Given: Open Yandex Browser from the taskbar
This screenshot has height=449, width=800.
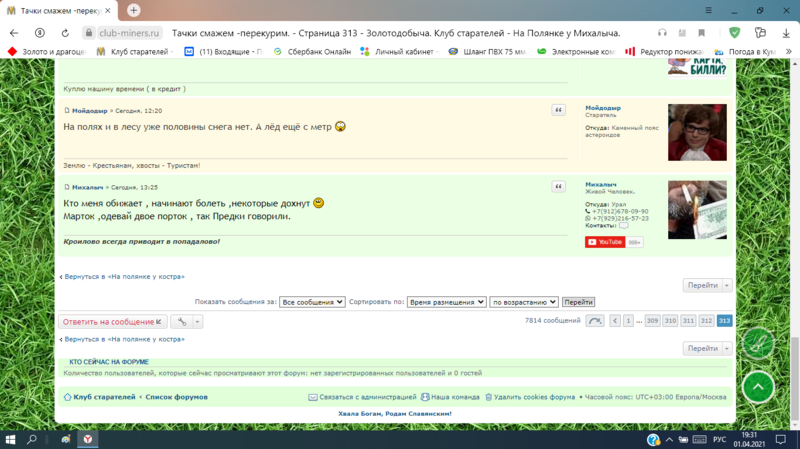Looking at the screenshot, I should pos(88,439).
